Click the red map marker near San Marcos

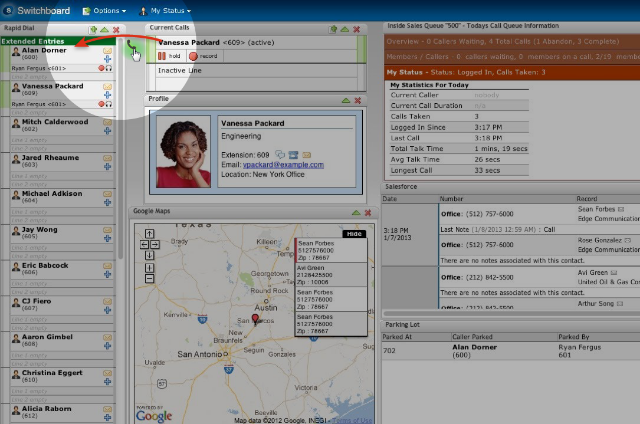coord(256,319)
